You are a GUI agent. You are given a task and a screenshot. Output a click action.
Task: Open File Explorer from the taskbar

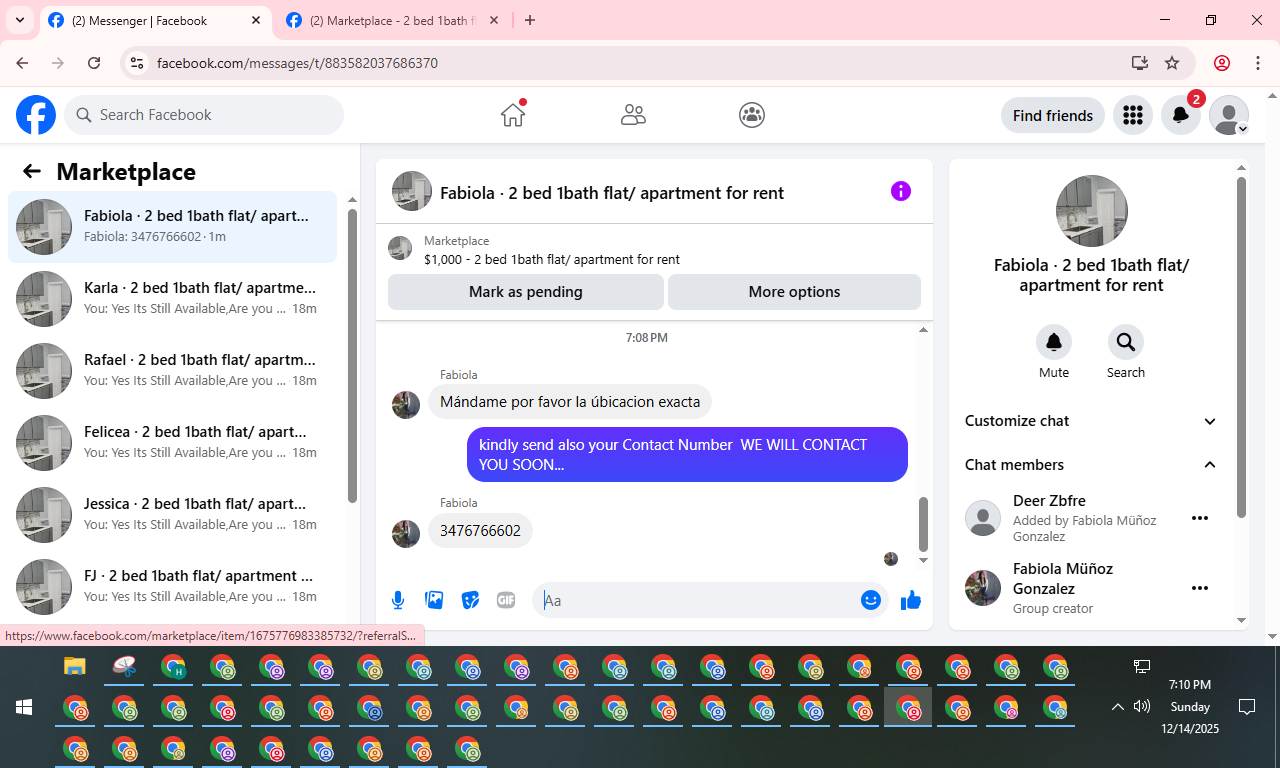click(75, 666)
